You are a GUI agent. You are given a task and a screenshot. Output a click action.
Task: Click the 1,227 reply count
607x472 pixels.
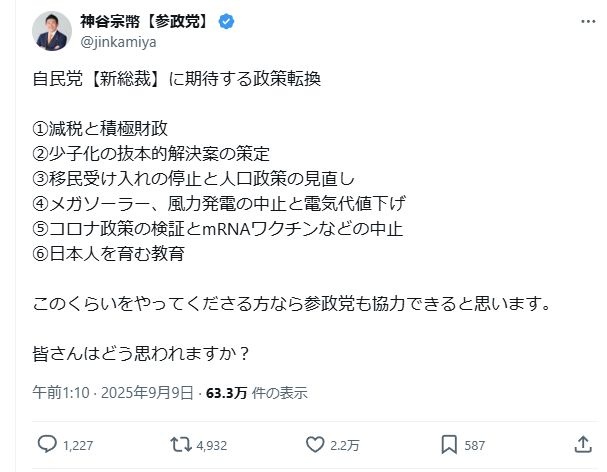pyautogui.click(x=78, y=444)
